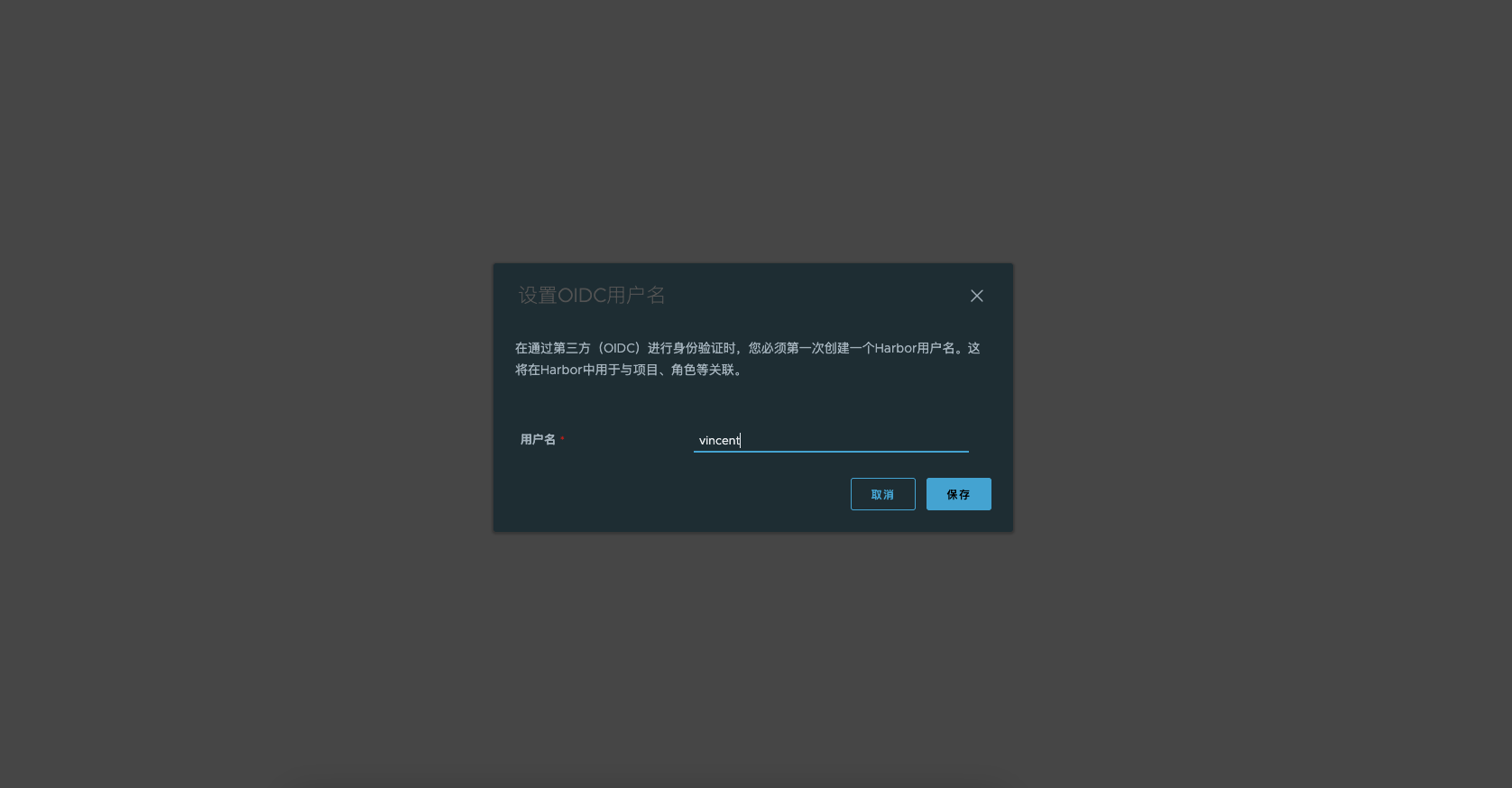Click the description text starting 在通过第三方
Image resolution: width=1512 pixels, height=788 pixels.
coord(747,359)
